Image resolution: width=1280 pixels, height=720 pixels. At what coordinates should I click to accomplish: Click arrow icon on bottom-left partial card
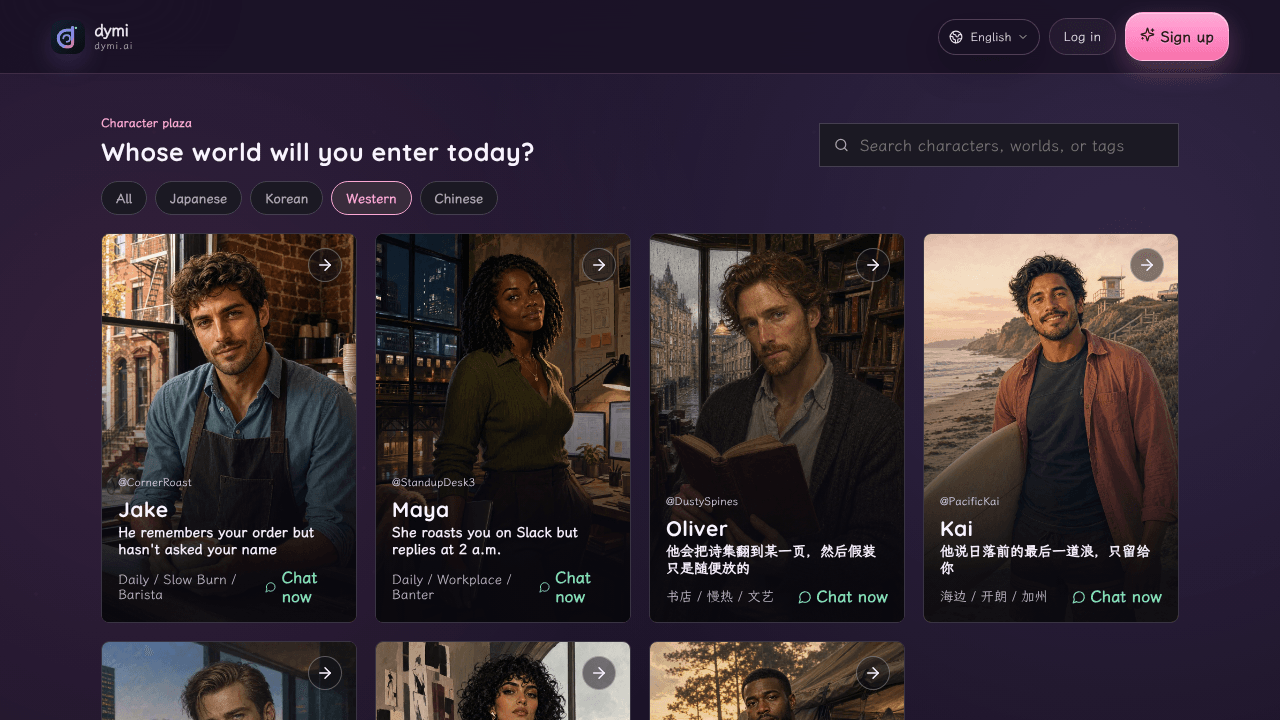(x=325, y=673)
